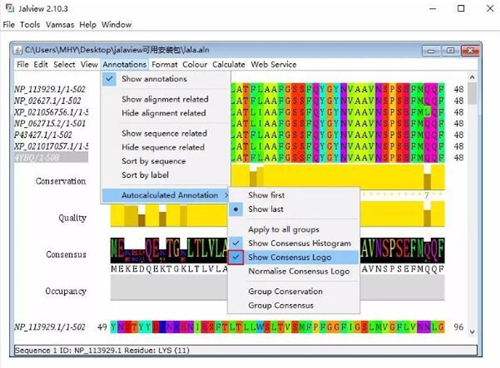Click Normalise Consensus Logo entry
The height and width of the screenshot is (368, 500).
pos(299,271)
